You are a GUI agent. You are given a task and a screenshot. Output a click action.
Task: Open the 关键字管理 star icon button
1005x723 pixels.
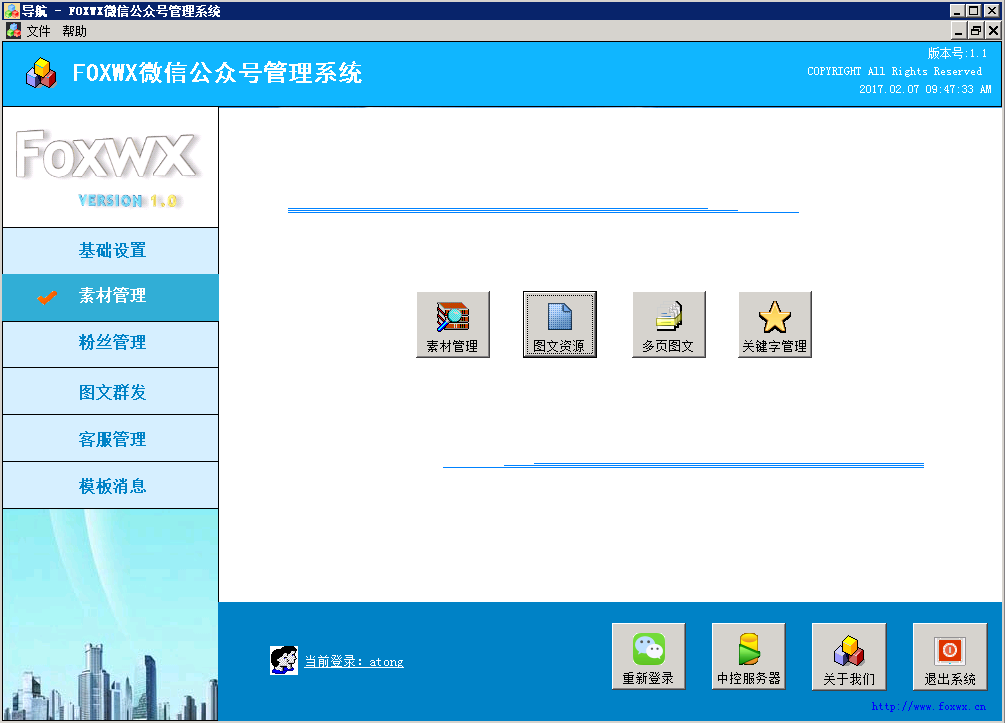pyautogui.click(x=775, y=324)
